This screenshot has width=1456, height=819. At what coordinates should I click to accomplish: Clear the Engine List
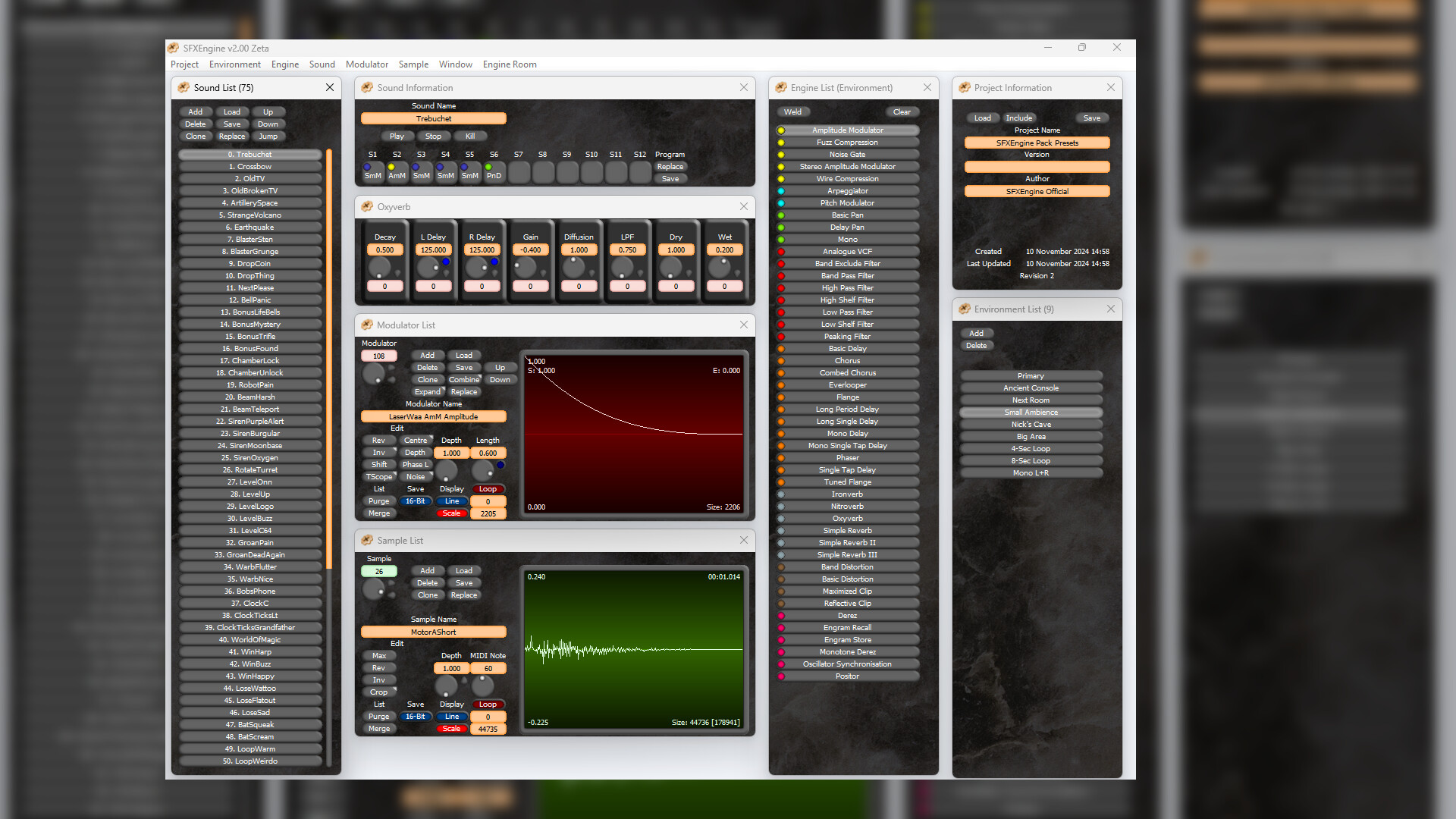[x=902, y=111]
